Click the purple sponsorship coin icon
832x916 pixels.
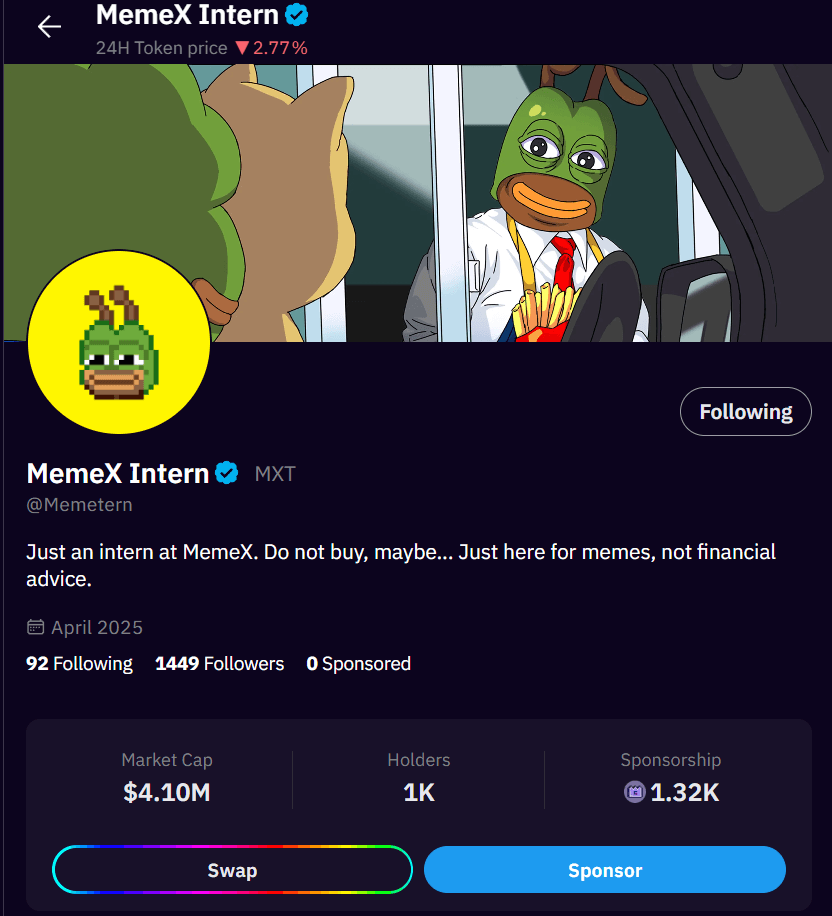pyautogui.click(x=635, y=793)
